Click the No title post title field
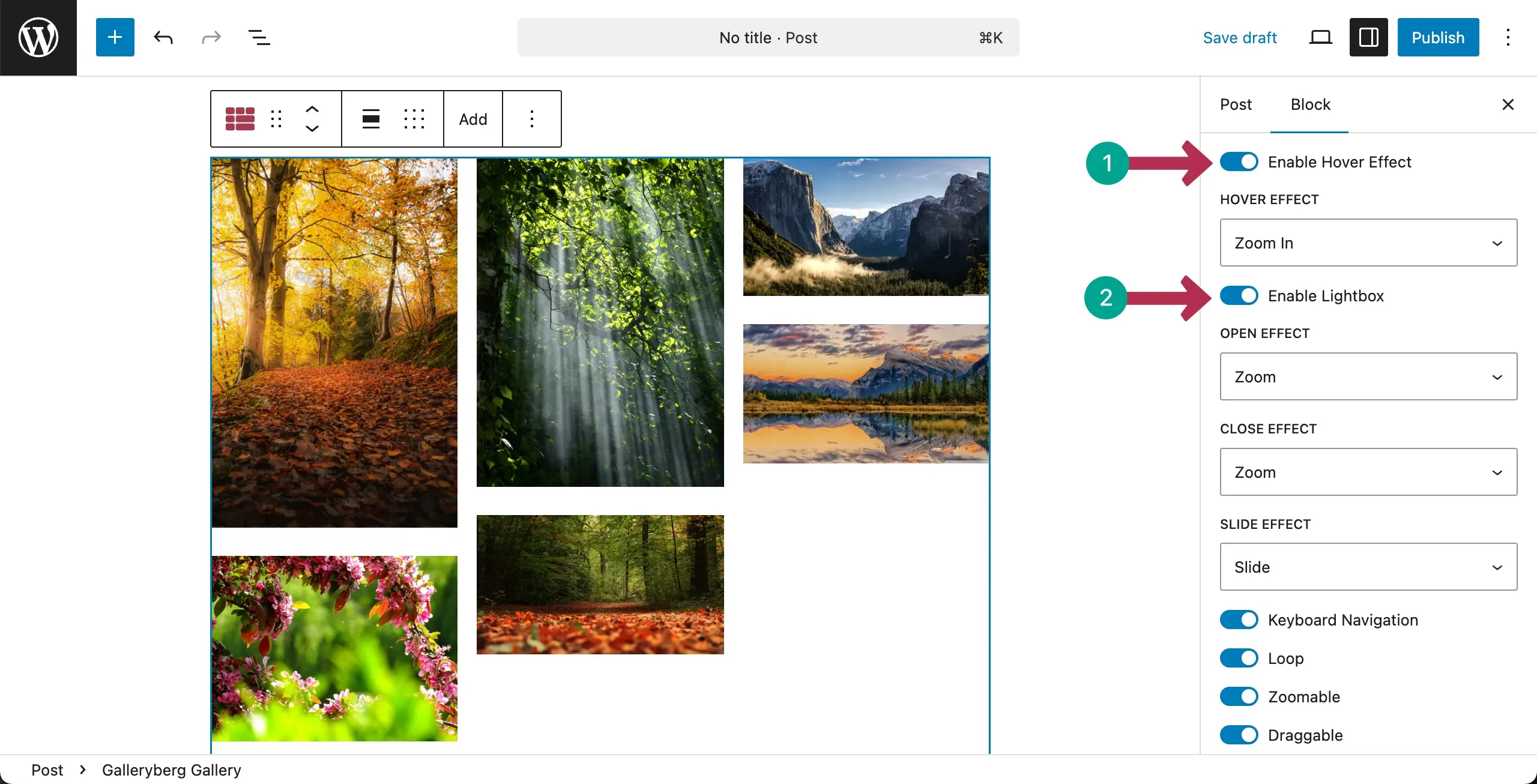 768,37
